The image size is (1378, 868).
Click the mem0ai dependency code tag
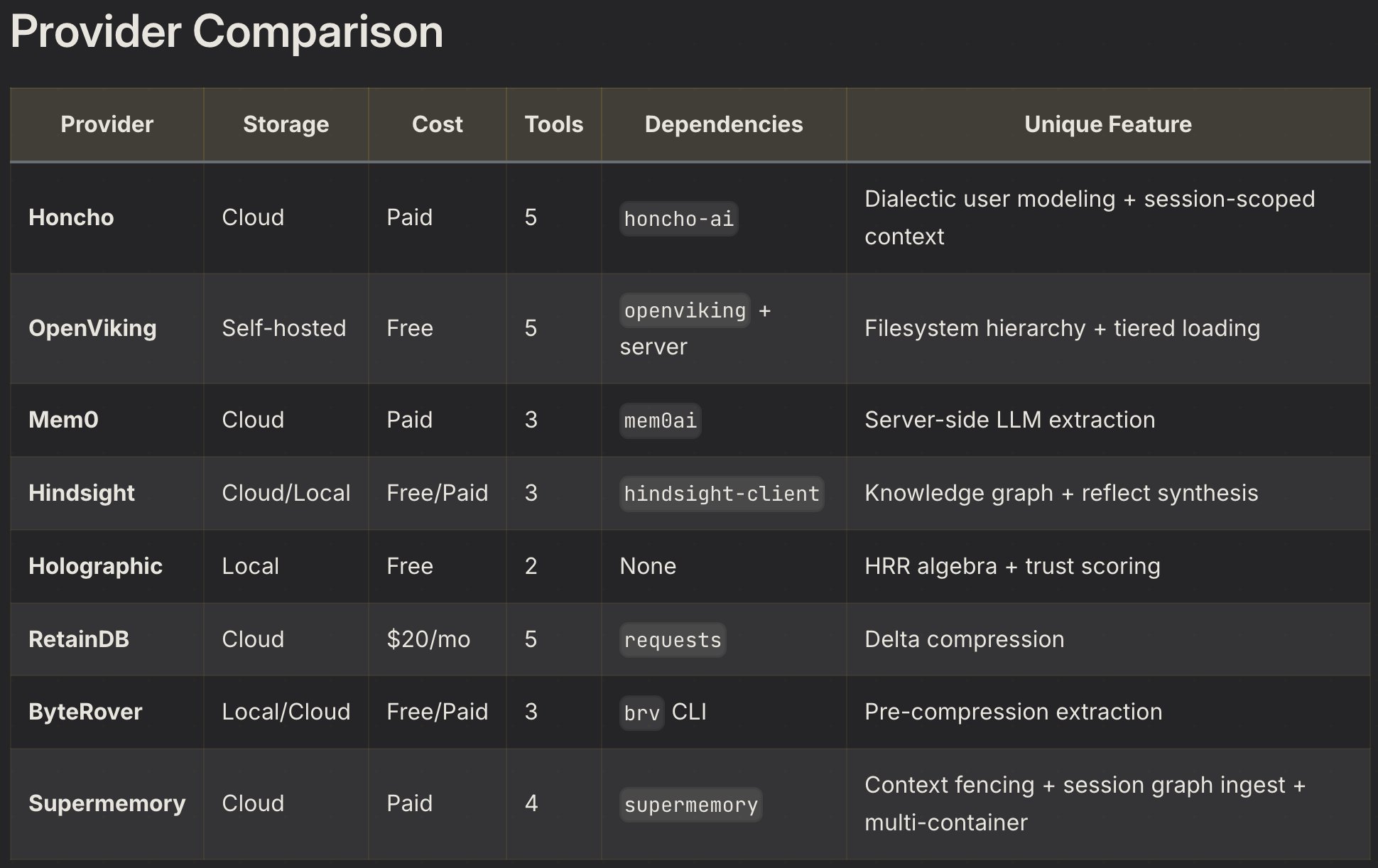coord(661,421)
